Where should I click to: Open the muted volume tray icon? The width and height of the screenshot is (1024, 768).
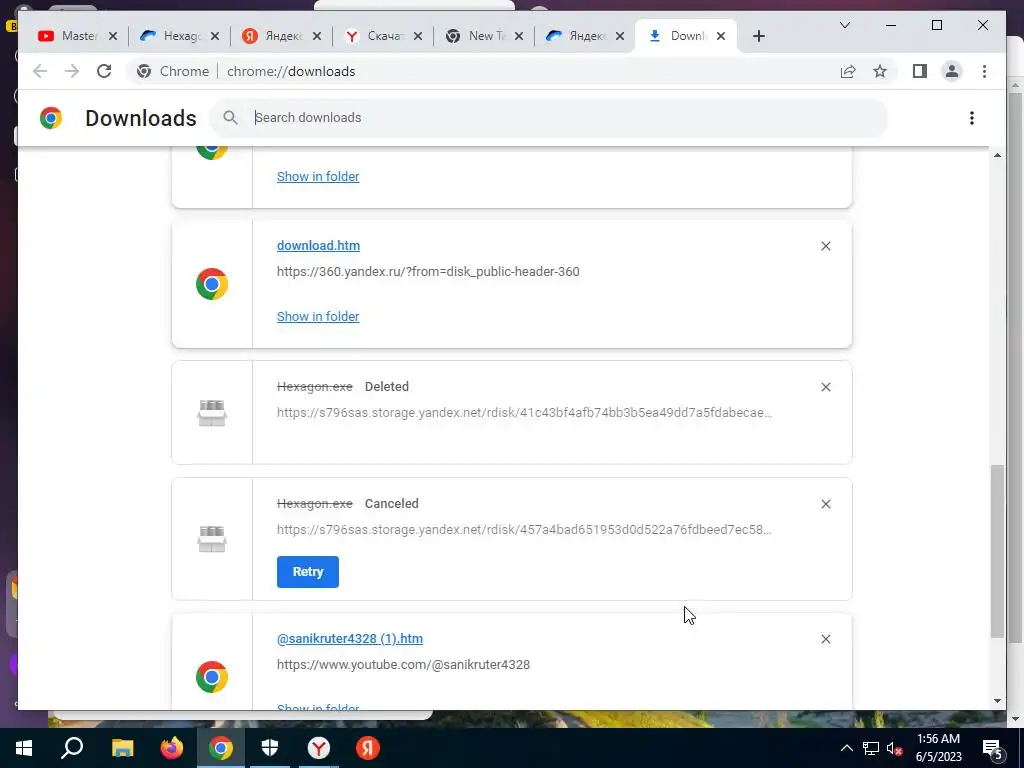(x=894, y=748)
